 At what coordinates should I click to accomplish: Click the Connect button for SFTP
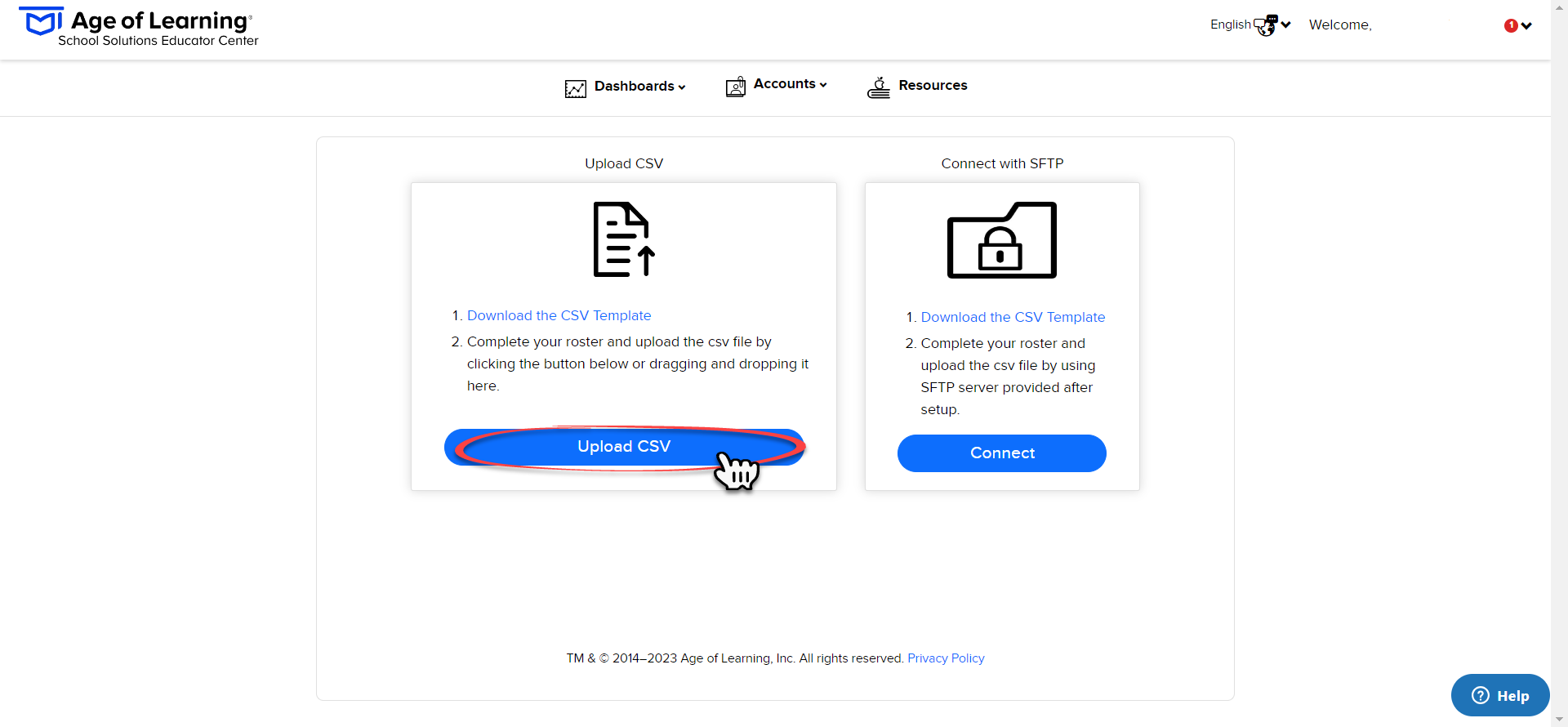point(1002,453)
